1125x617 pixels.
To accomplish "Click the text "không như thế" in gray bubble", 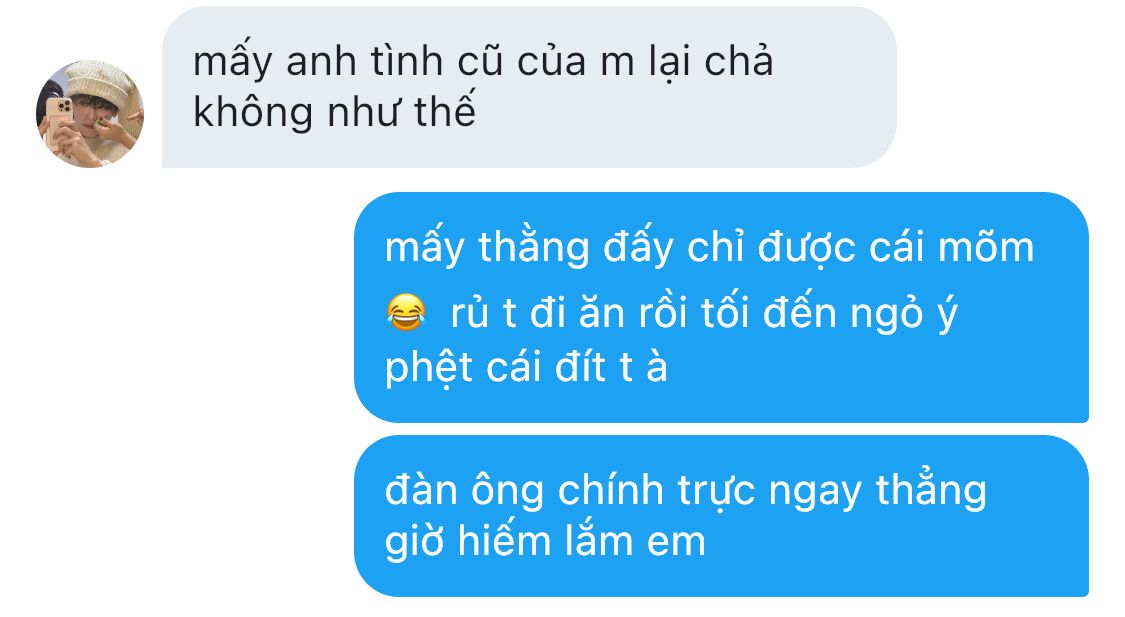I will [x=334, y=112].
